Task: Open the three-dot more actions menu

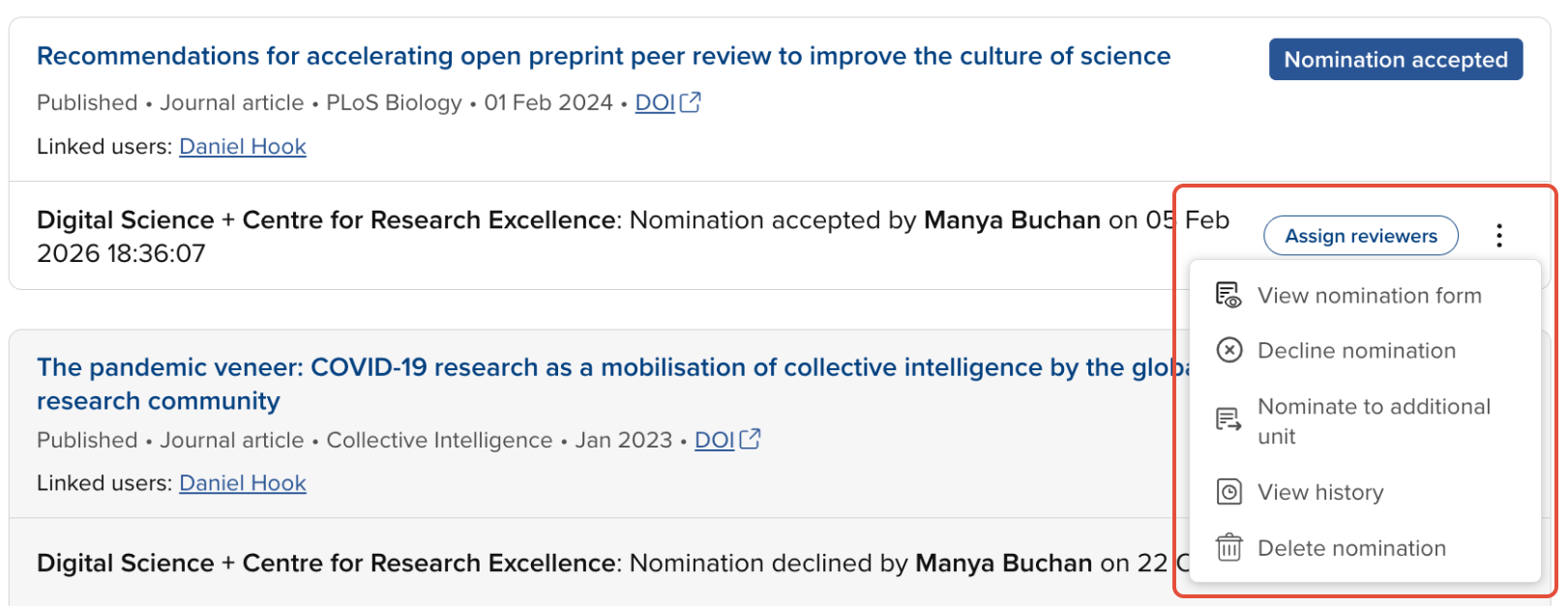Action: pos(1498,236)
